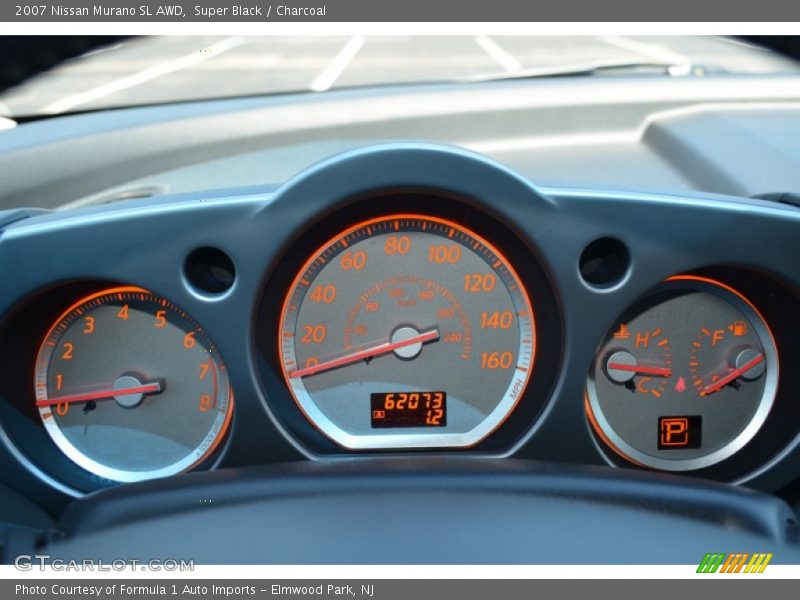
Task: Click the temperature gauge needle hub
Action: pos(621,366)
